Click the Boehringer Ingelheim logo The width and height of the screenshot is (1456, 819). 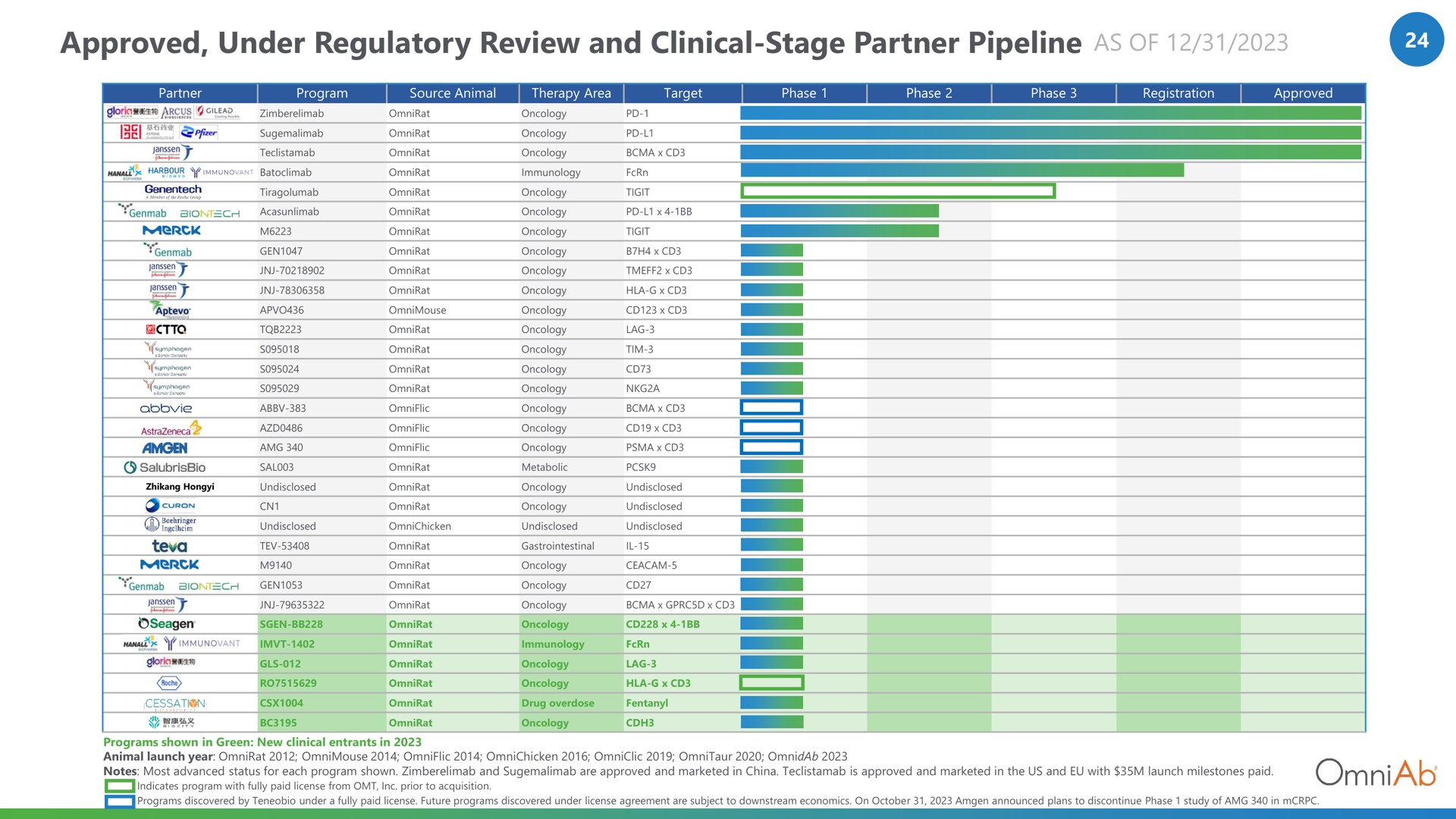(x=171, y=525)
